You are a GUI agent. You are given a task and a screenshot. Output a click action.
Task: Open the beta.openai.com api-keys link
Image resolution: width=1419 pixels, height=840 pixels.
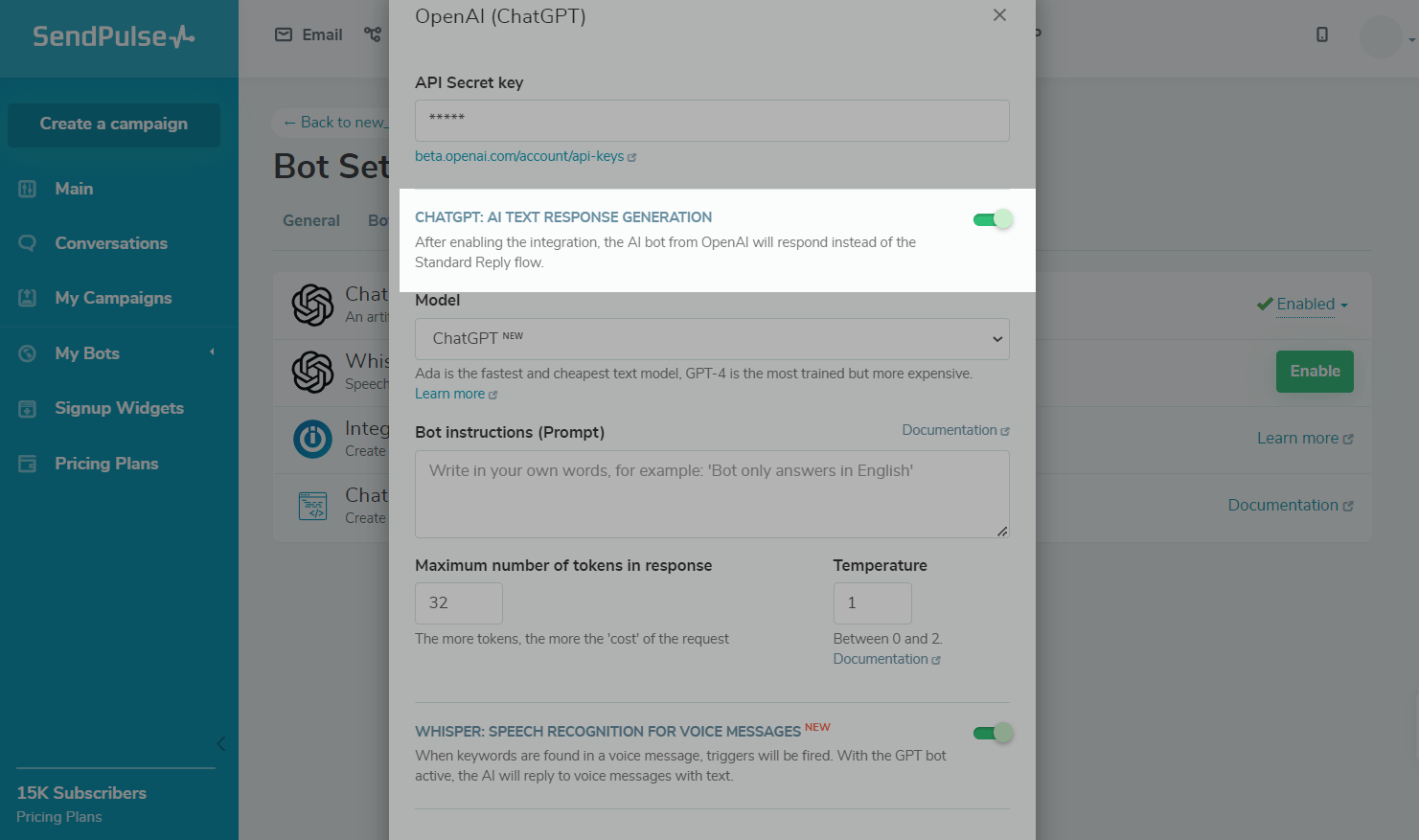520,156
